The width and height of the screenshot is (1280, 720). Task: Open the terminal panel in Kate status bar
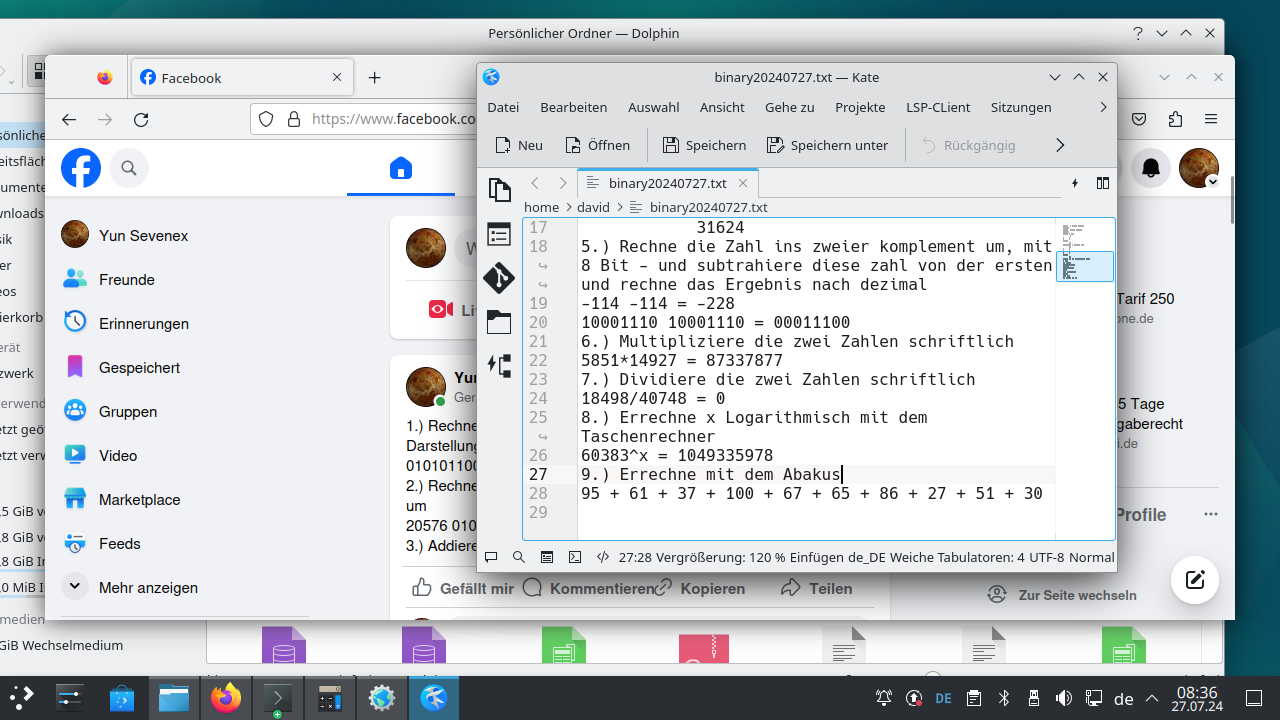[575, 557]
